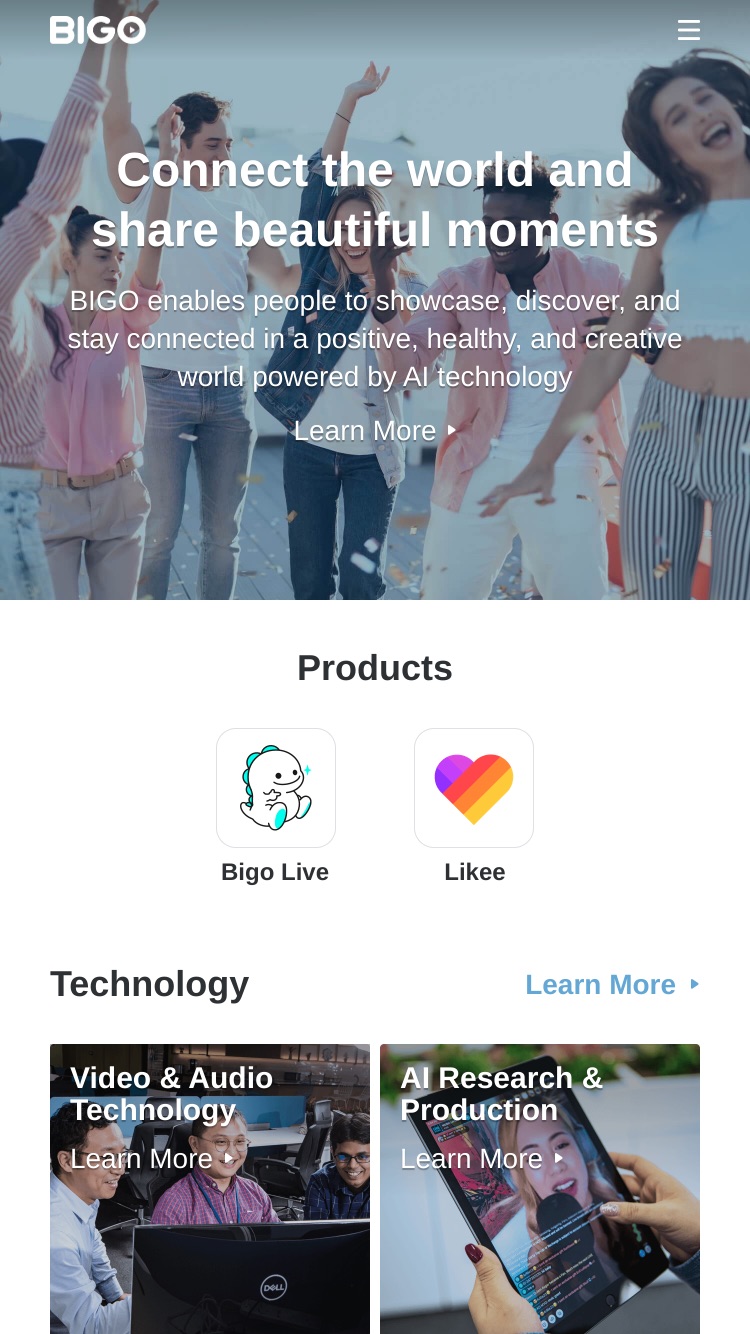Screen dimensions: 750x1334
Task: Open the hamburger navigation menu
Action: [689, 30]
